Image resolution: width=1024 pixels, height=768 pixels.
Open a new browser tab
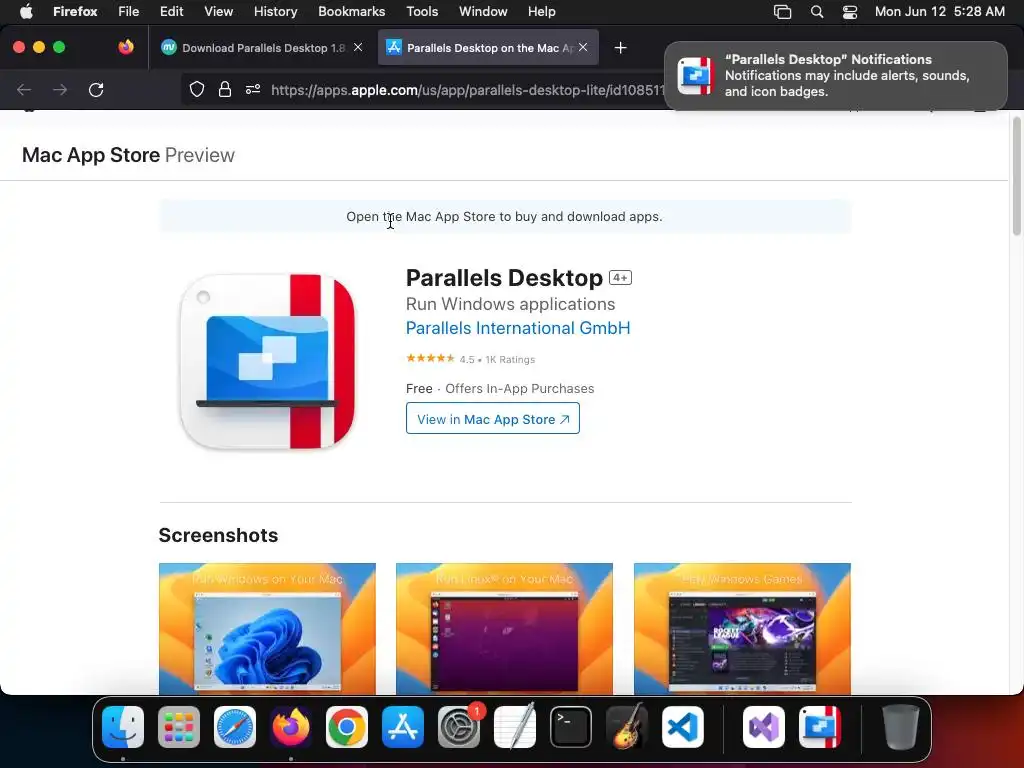click(x=620, y=48)
